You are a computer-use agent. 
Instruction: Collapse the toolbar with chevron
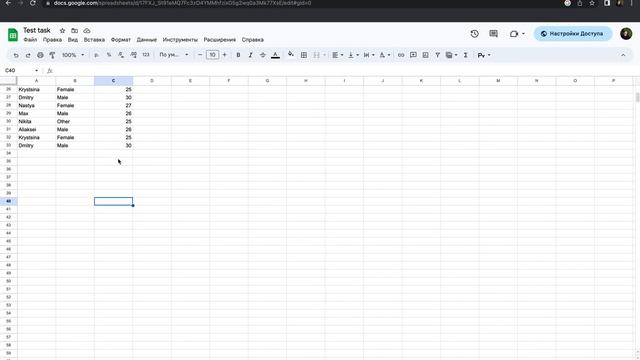(623, 55)
